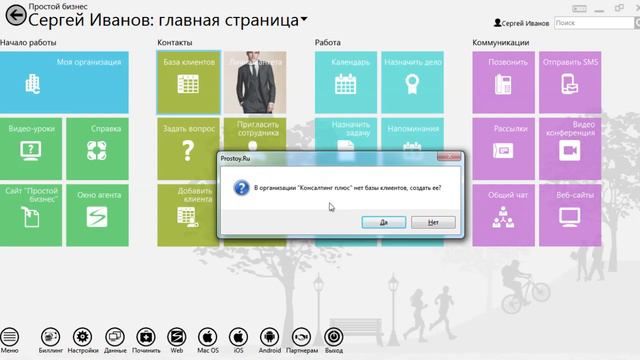Image resolution: width=640 pixels, height=360 pixels.
Task: Click the iOS apple icon
Action: coord(238,337)
